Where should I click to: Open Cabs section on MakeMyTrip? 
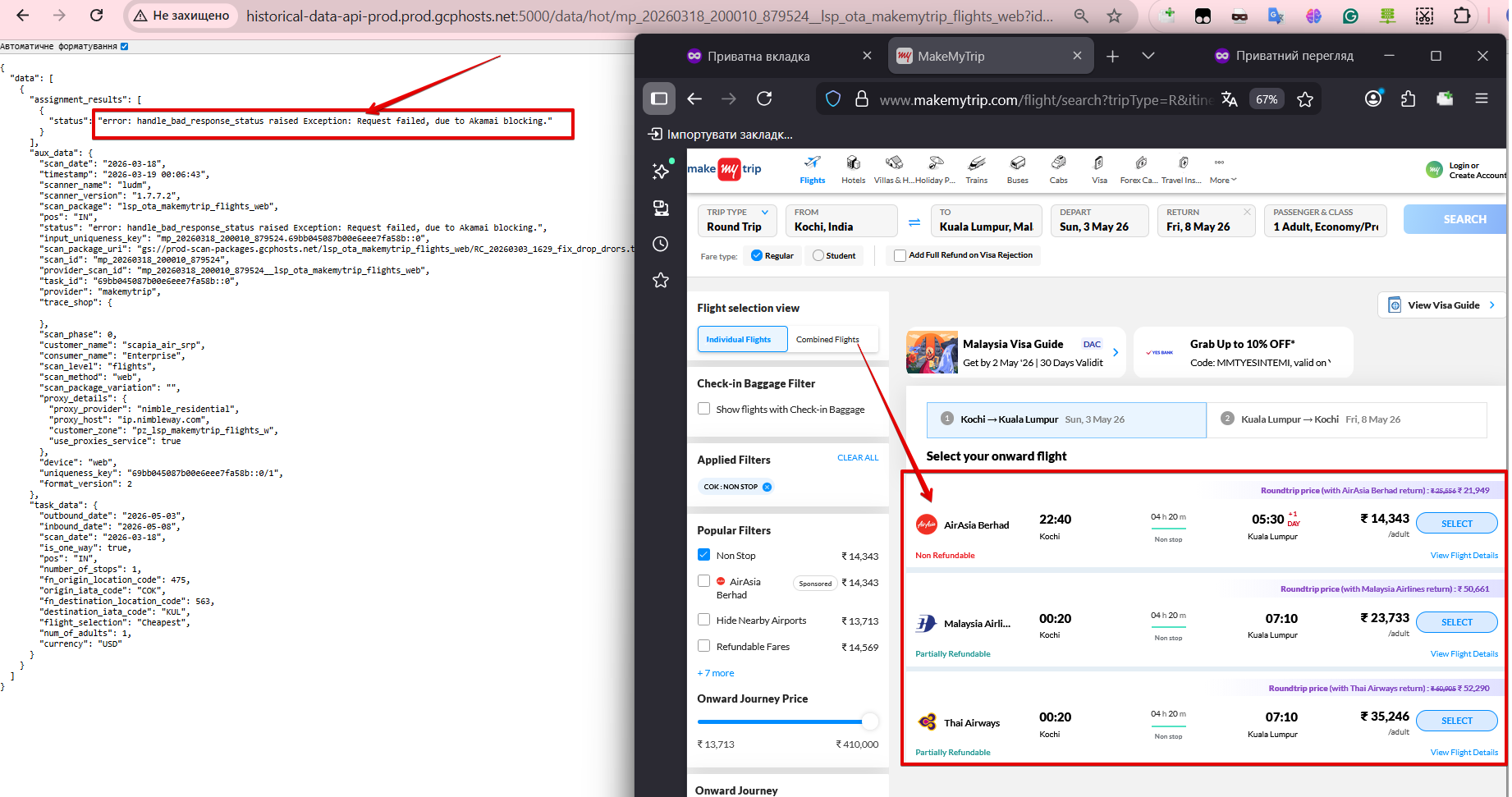1059,170
